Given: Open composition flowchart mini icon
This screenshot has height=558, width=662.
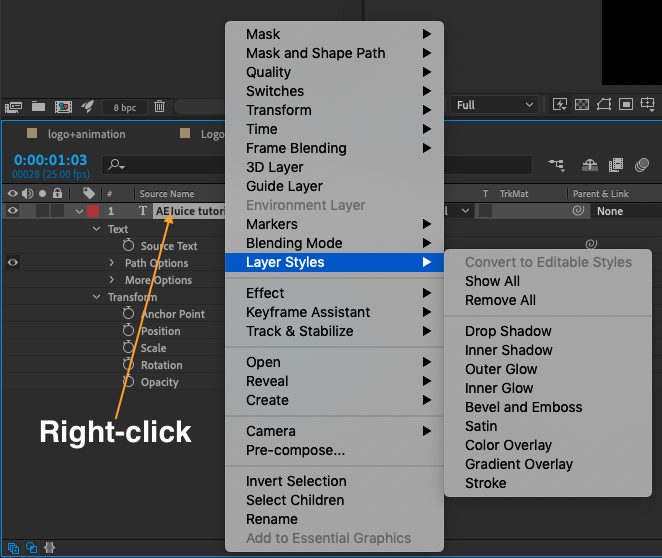Looking at the screenshot, I should (x=556, y=165).
